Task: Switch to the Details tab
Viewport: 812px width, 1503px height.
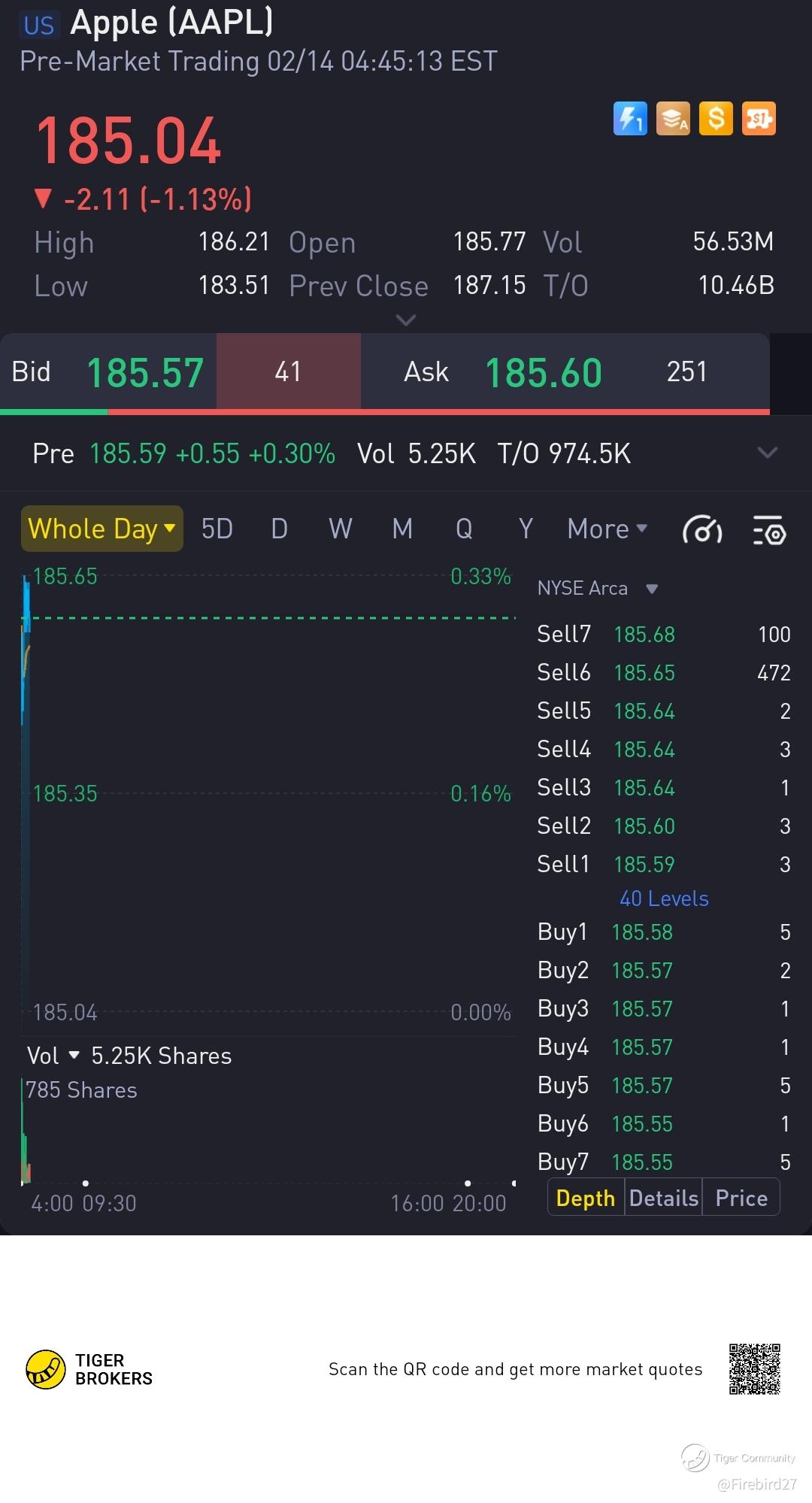Action: tap(663, 1198)
